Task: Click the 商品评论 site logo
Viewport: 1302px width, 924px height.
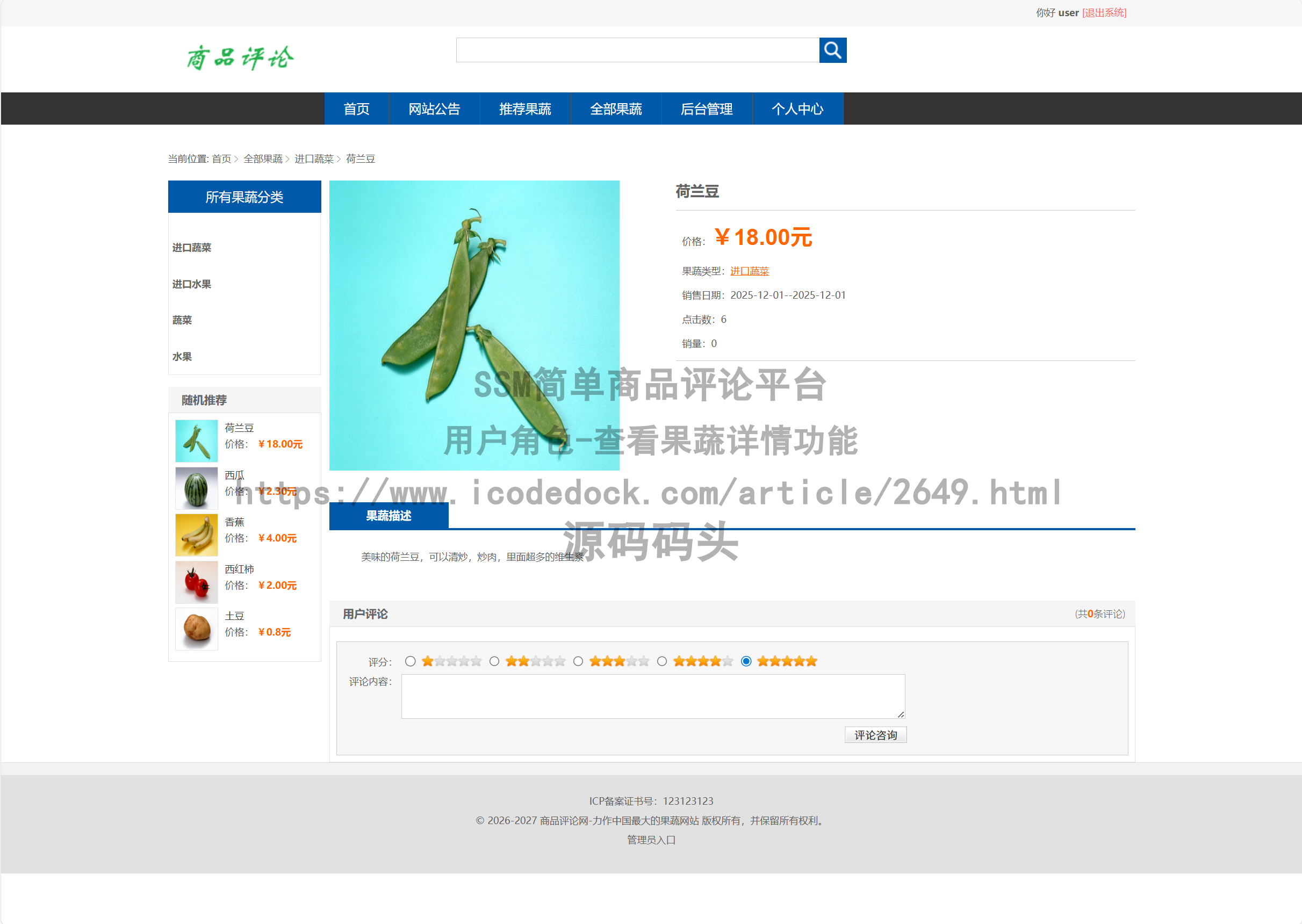Action: pos(240,56)
